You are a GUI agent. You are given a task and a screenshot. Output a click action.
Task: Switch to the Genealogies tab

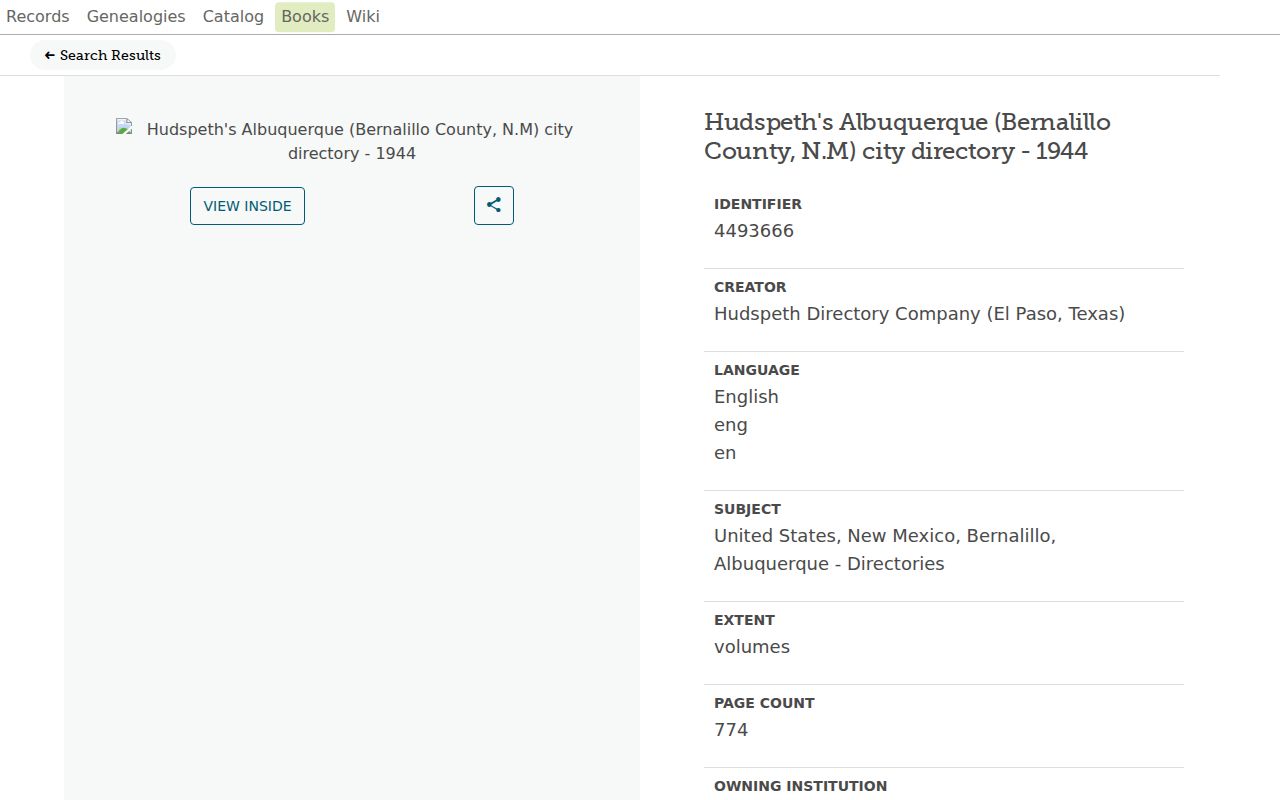pos(136,16)
